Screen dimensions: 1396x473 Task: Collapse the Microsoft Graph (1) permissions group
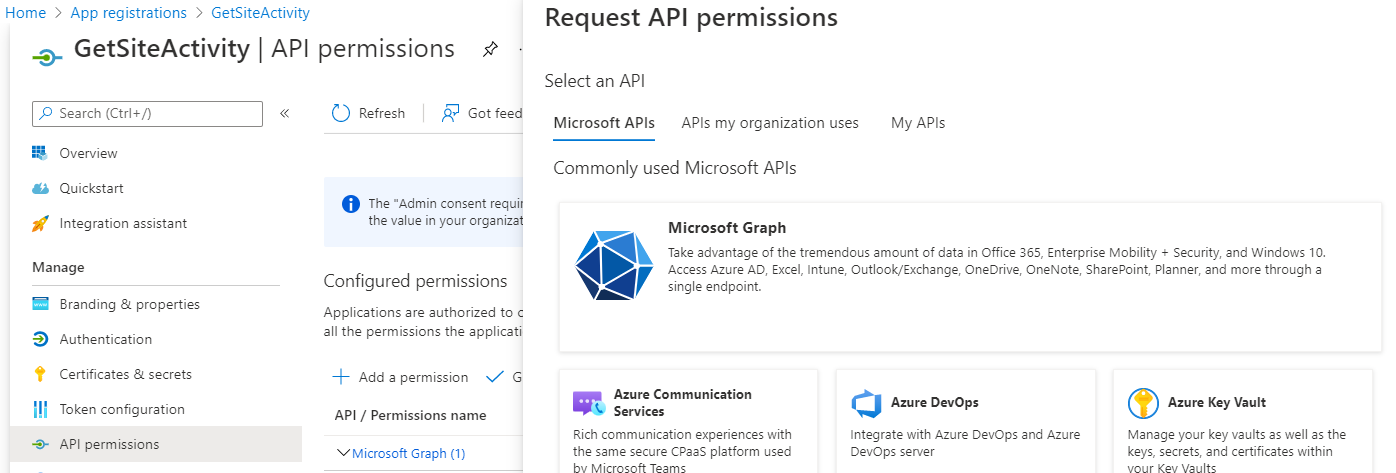tap(343, 453)
